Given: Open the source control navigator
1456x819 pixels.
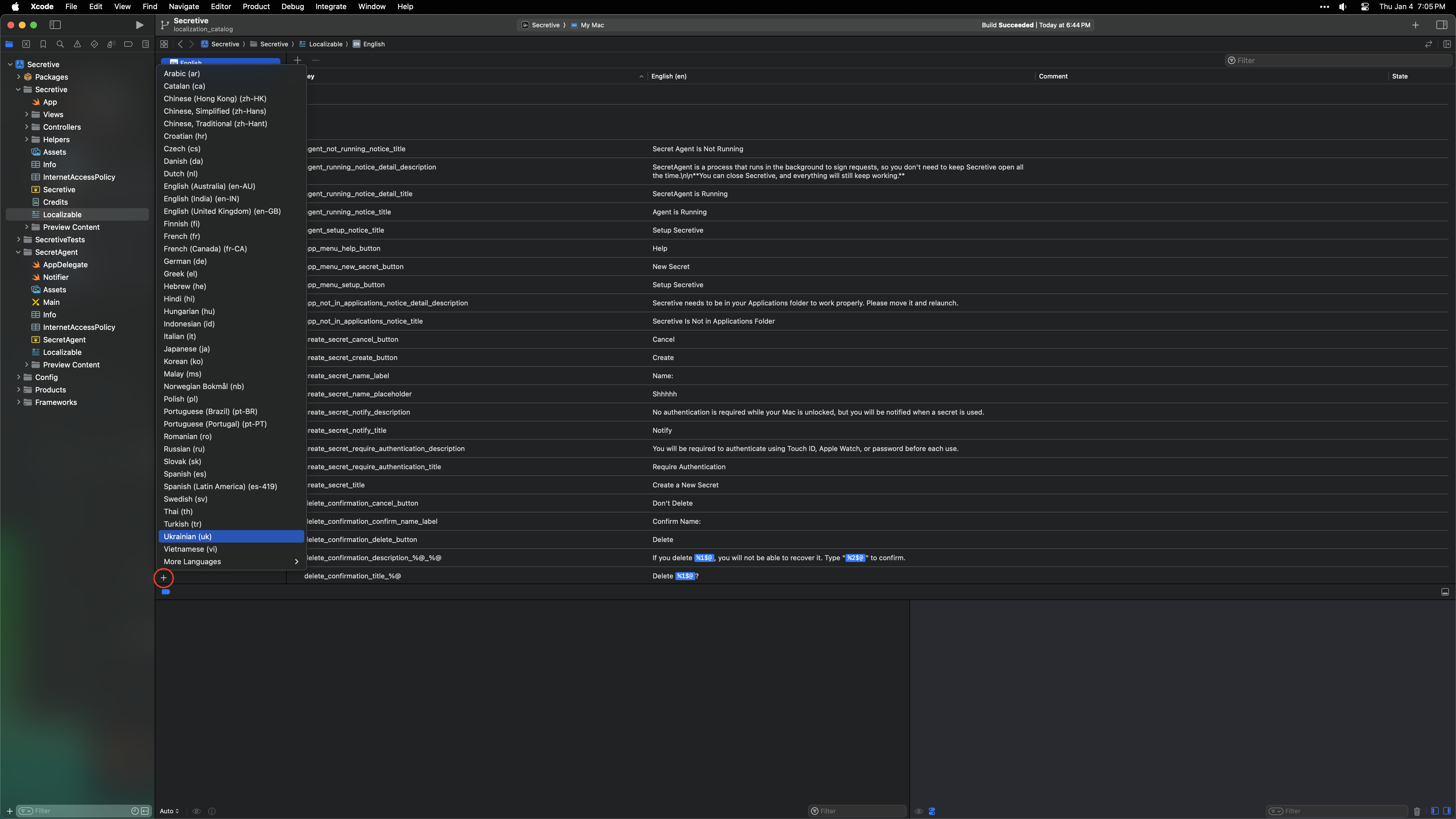Looking at the screenshot, I should pos(26,44).
